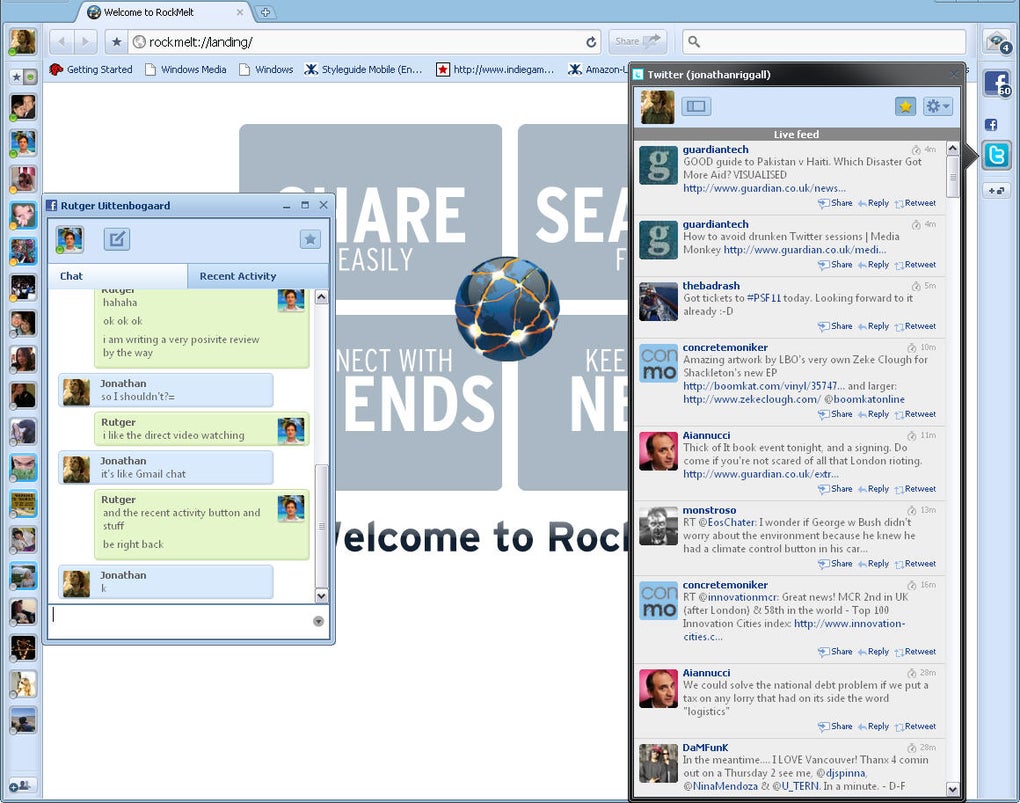
Task: Reply to guardiantech drunken Twitter sessions tweet
Action: (x=874, y=265)
